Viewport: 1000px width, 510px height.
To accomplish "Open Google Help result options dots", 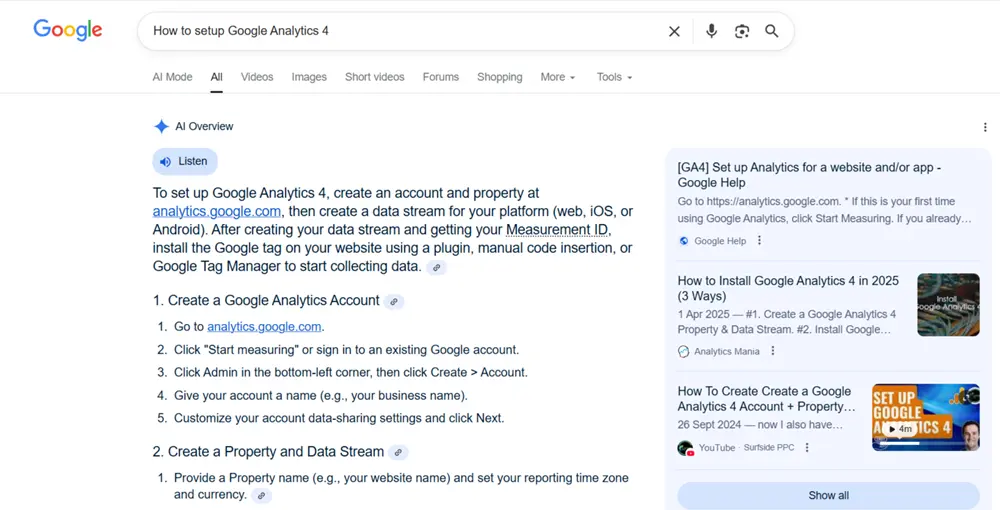I will [x=759, y=240].
